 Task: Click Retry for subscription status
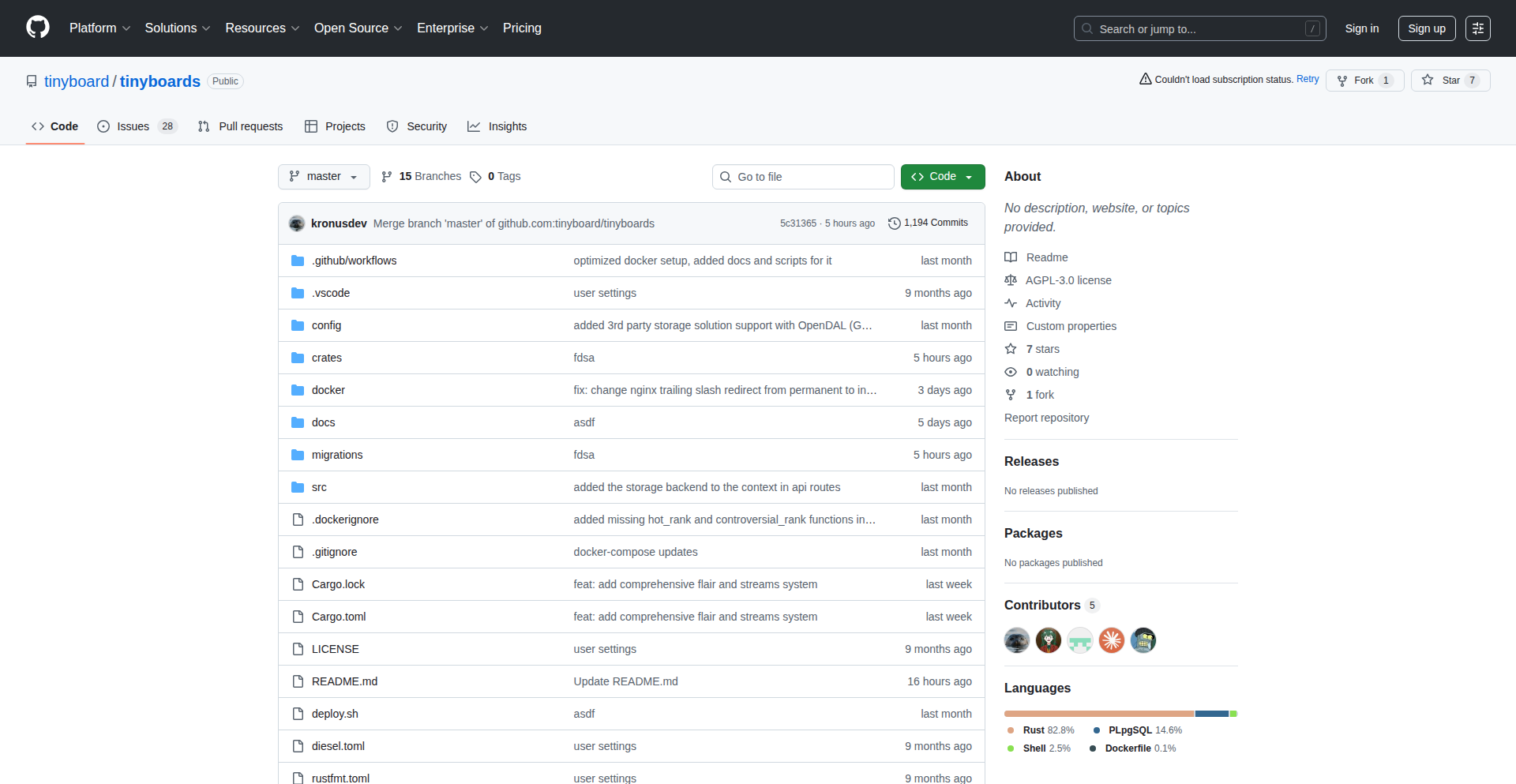tap(1308, 79)
